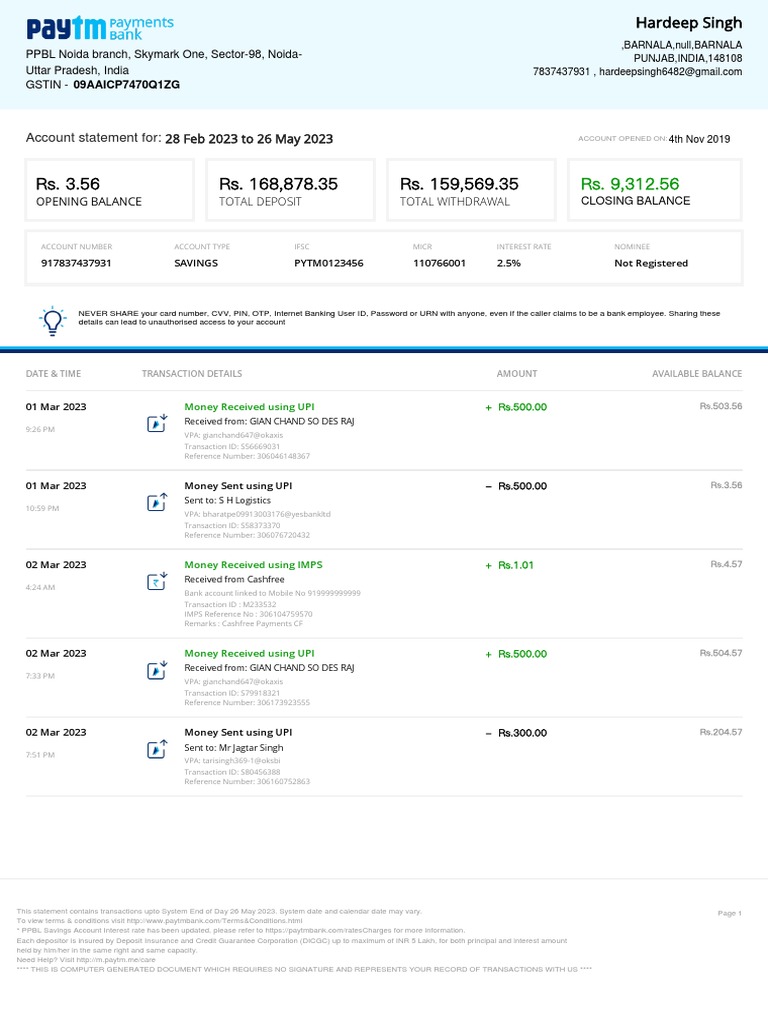The image size is (768, 1024).
Task: Click the Transaction Details column header
Action: (192, 374)
